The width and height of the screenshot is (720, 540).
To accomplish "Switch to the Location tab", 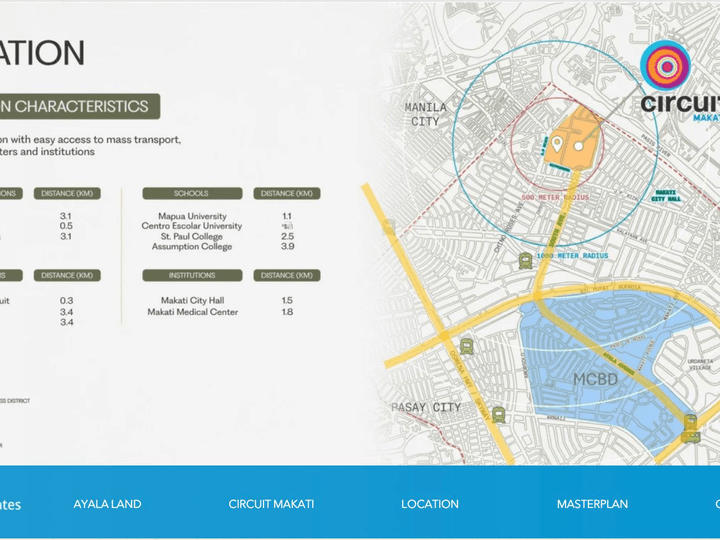I will [430, 504].
